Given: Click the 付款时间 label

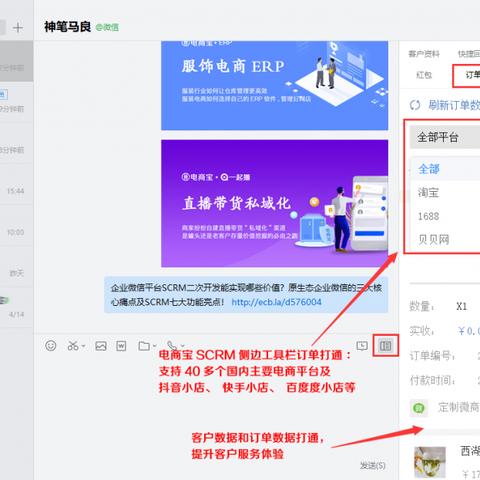Looking at the screenshot, I should click(x=432, y=380).
